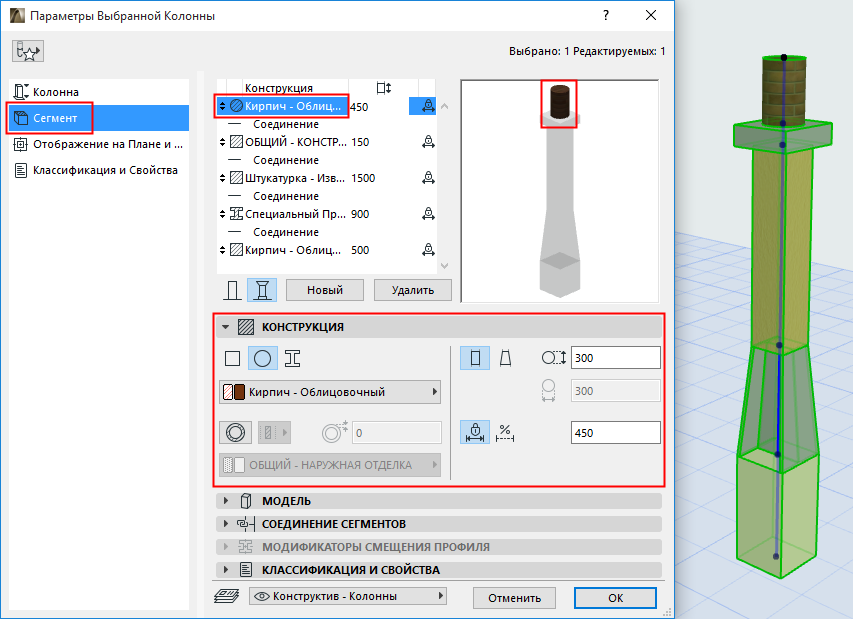Screen dimensions: 853x619
Task: Select the circular cross-section shape icon
Action: [262, 357]
